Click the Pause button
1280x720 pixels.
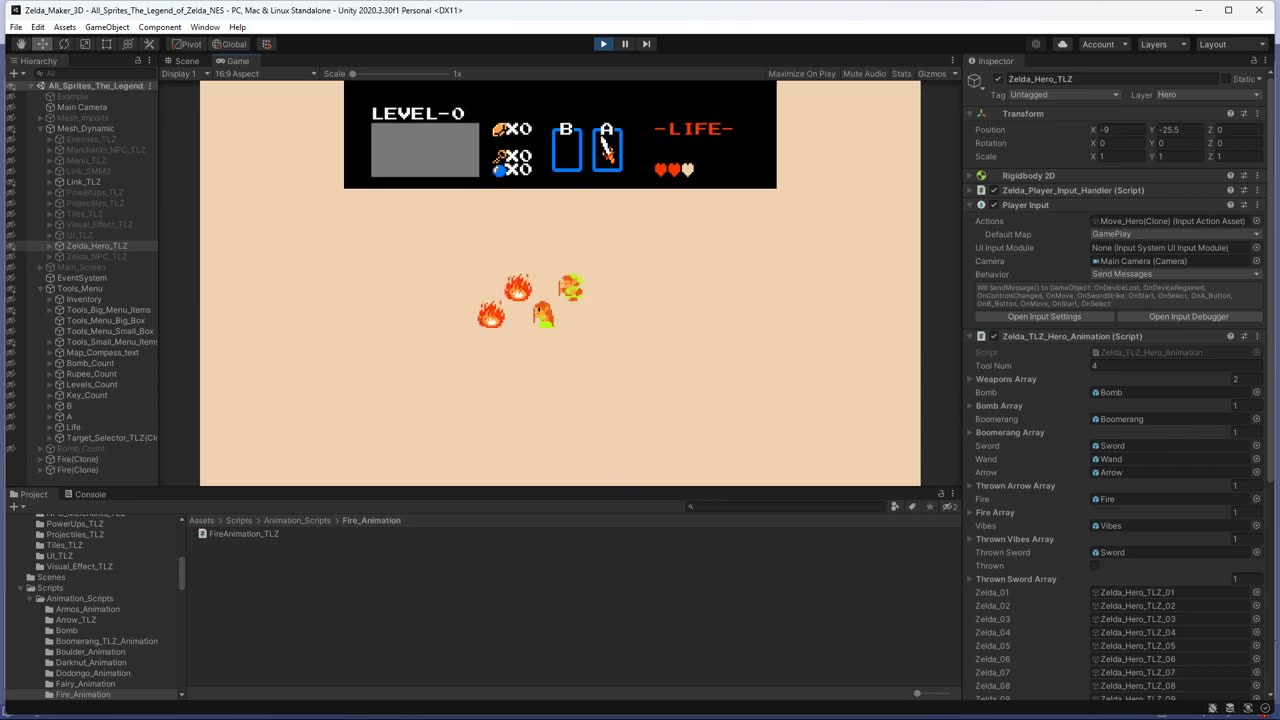(x=625, y=44)
